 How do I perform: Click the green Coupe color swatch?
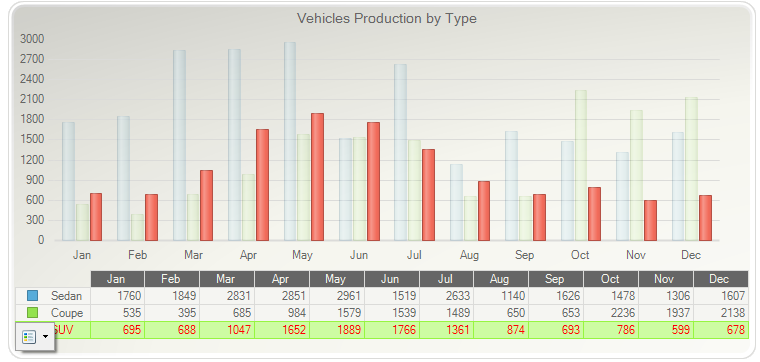coord(32,313)
